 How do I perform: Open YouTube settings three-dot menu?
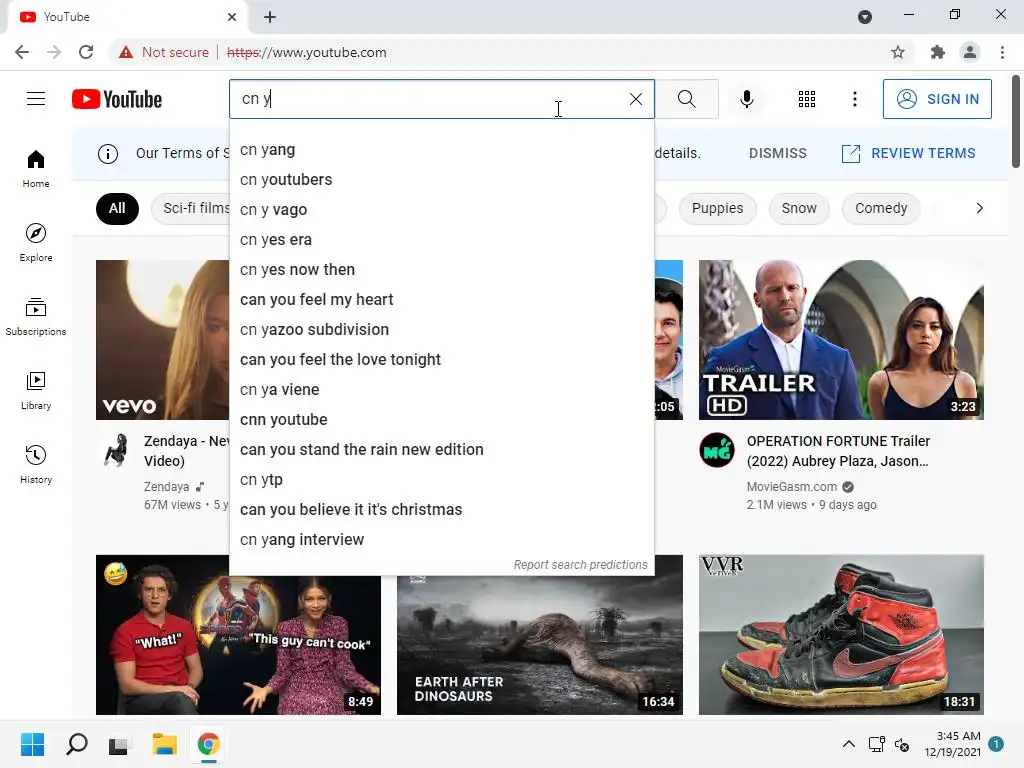[x=854, y=99]
